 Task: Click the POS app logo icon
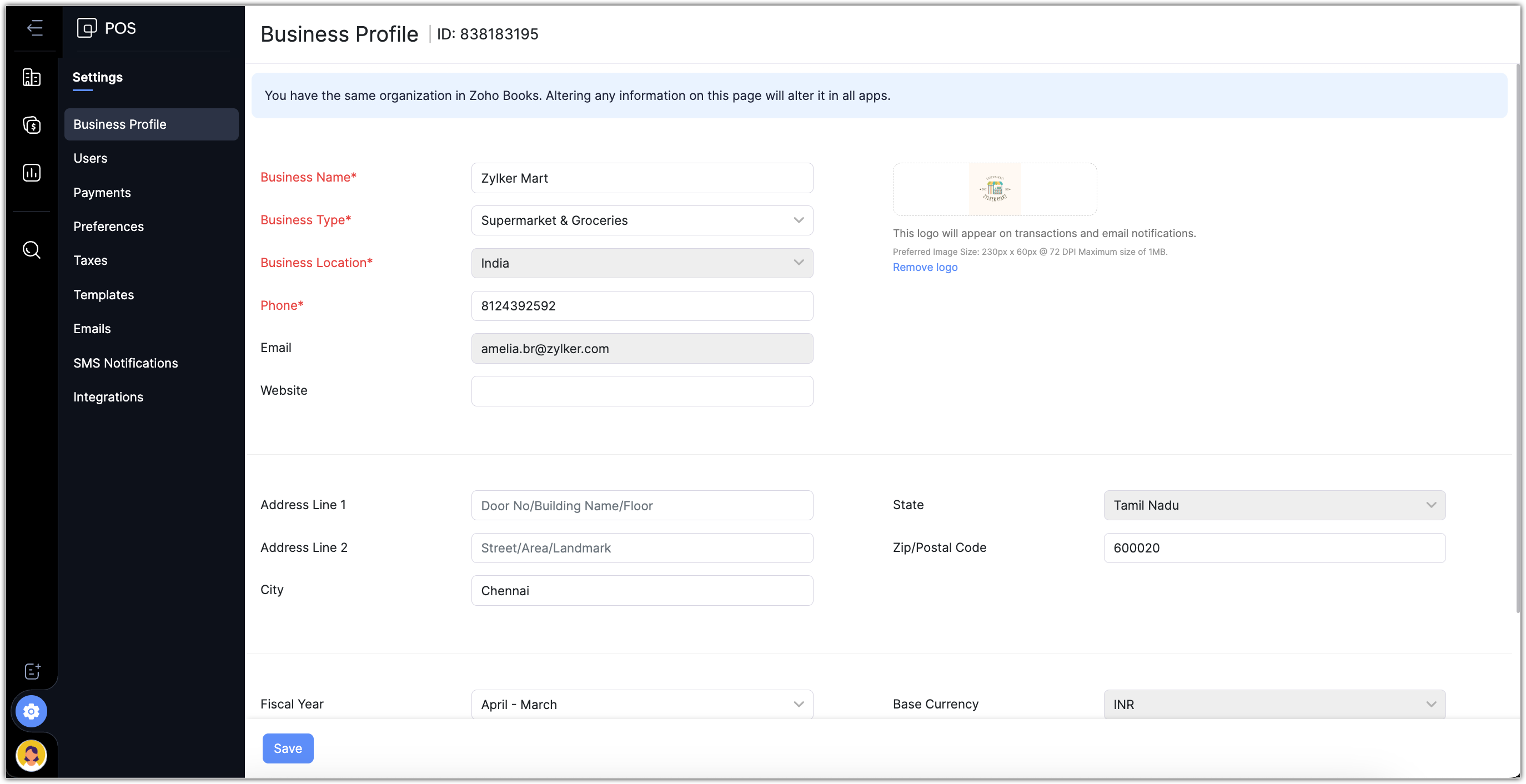click(x=87, y=28)
